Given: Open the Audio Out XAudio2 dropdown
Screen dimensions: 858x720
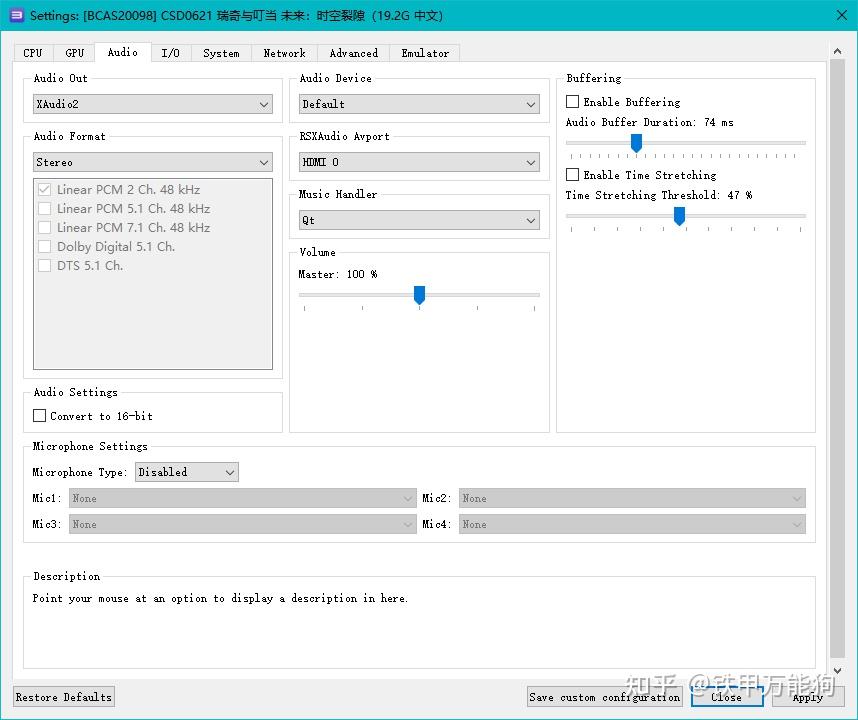Looking at the screenshot, I should 153,104.
